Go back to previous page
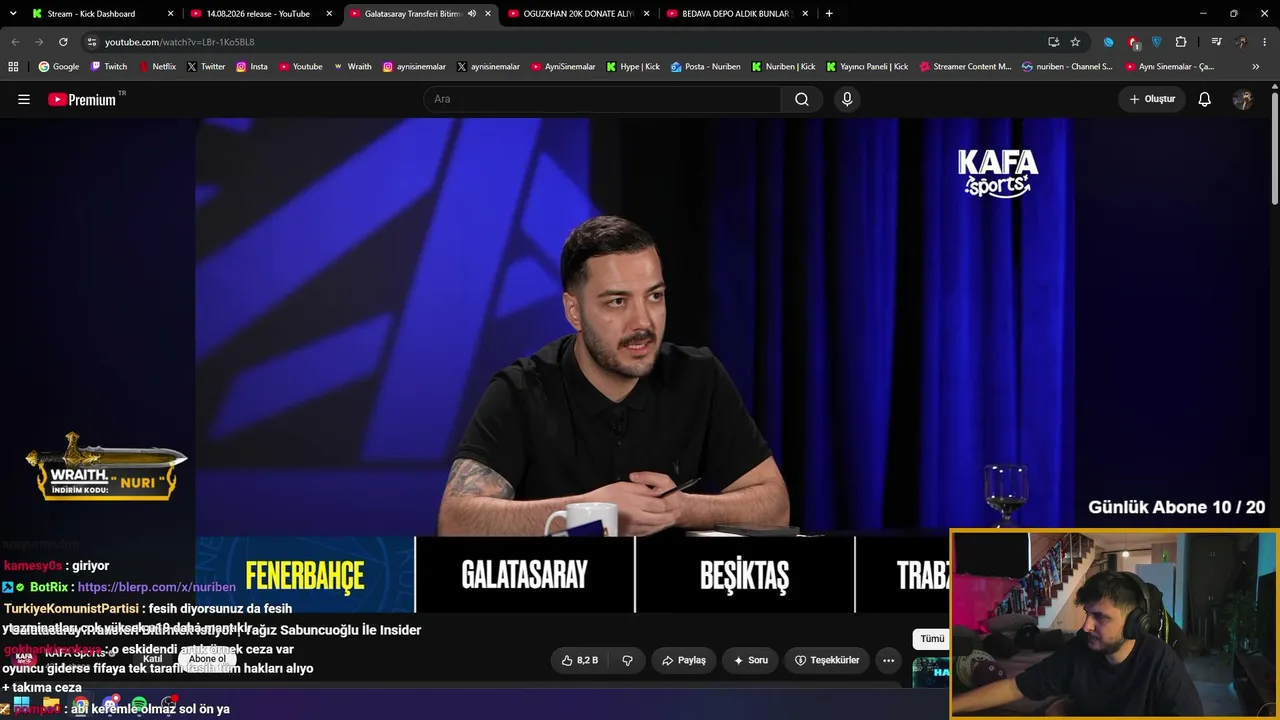1280x720 pixels. coord(15,42)
